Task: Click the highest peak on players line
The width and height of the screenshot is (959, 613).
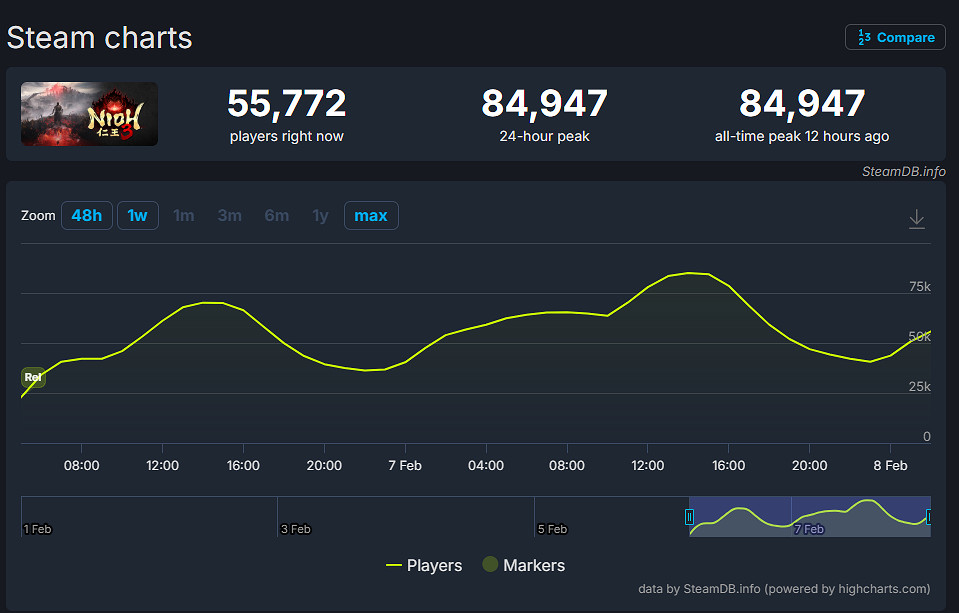Action: pos(690,272)
